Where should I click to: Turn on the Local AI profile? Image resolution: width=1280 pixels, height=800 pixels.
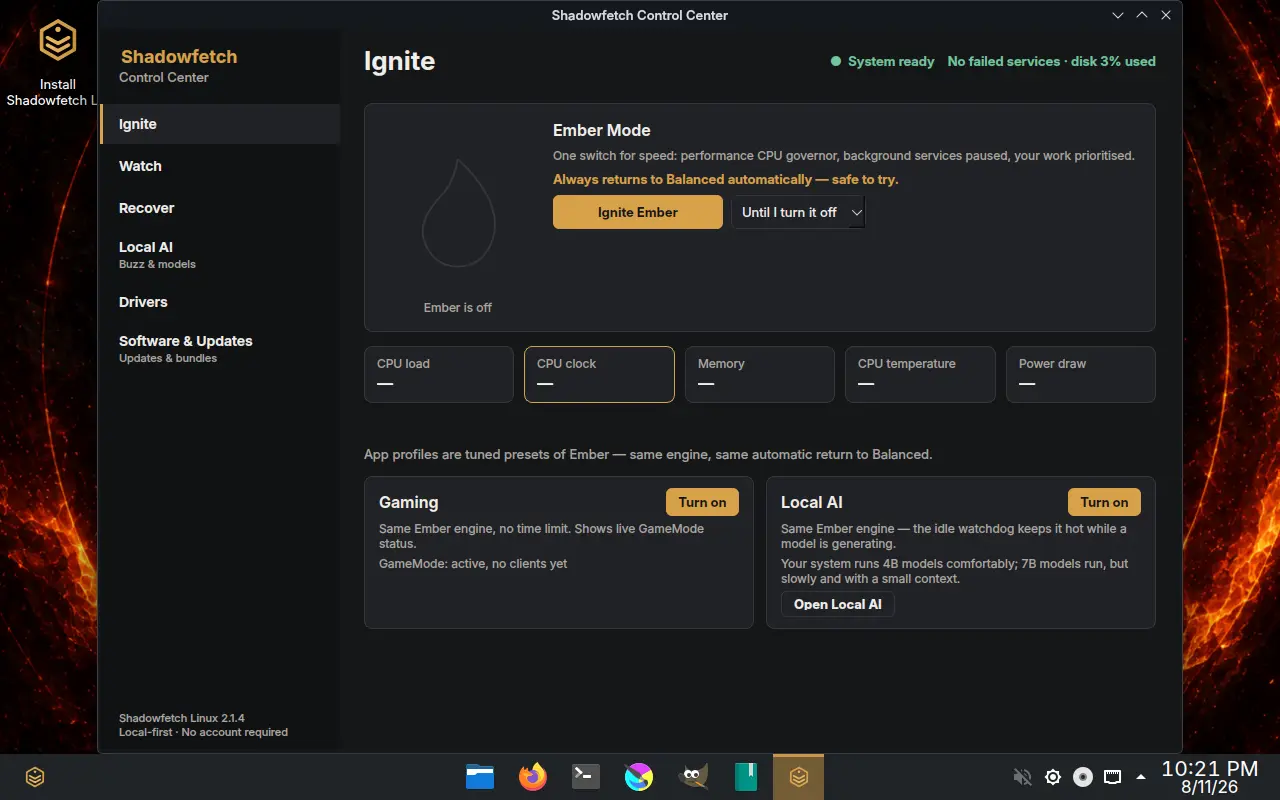(1104, 502)
